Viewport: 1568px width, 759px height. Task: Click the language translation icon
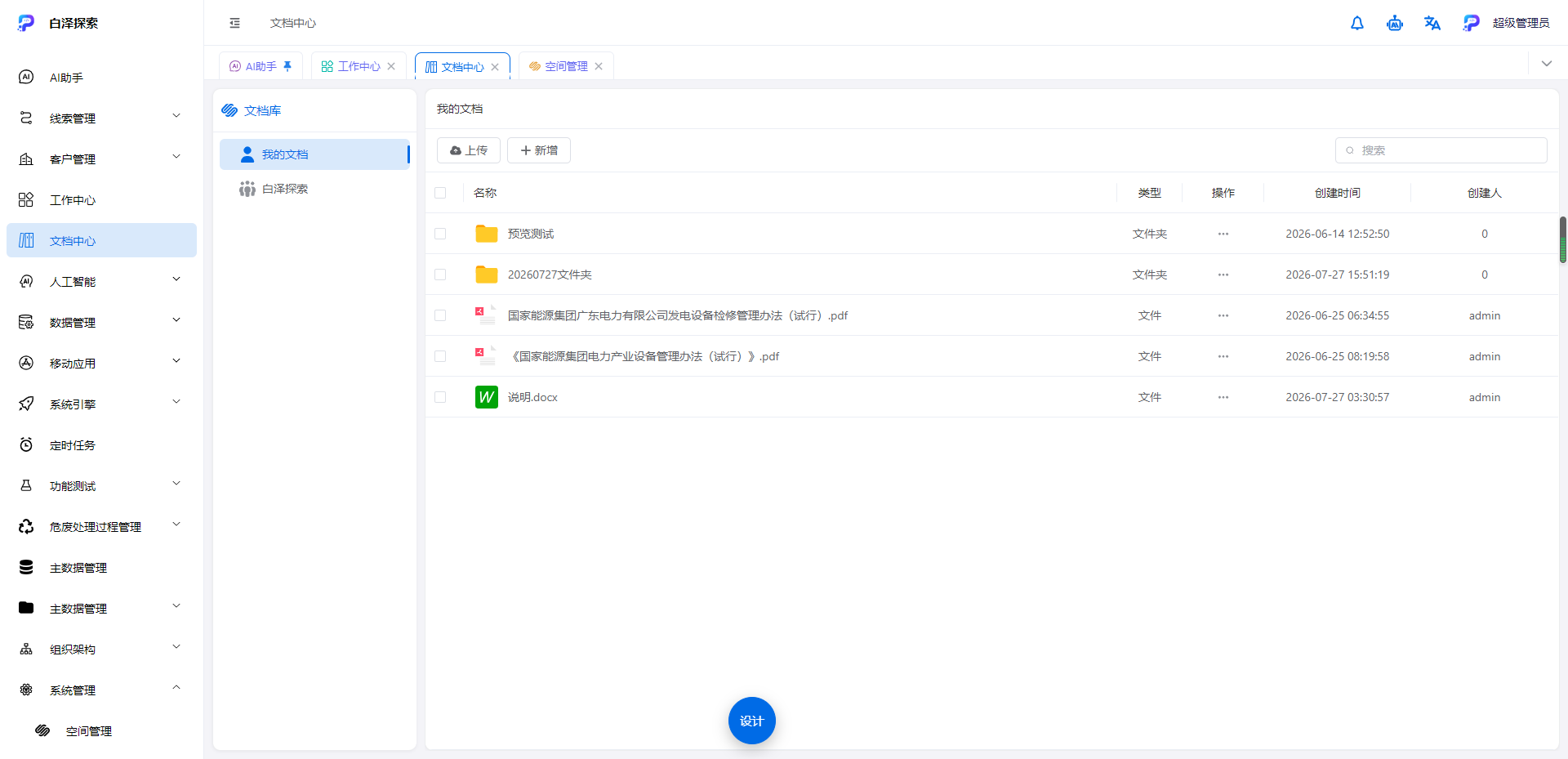(1432, 23)
